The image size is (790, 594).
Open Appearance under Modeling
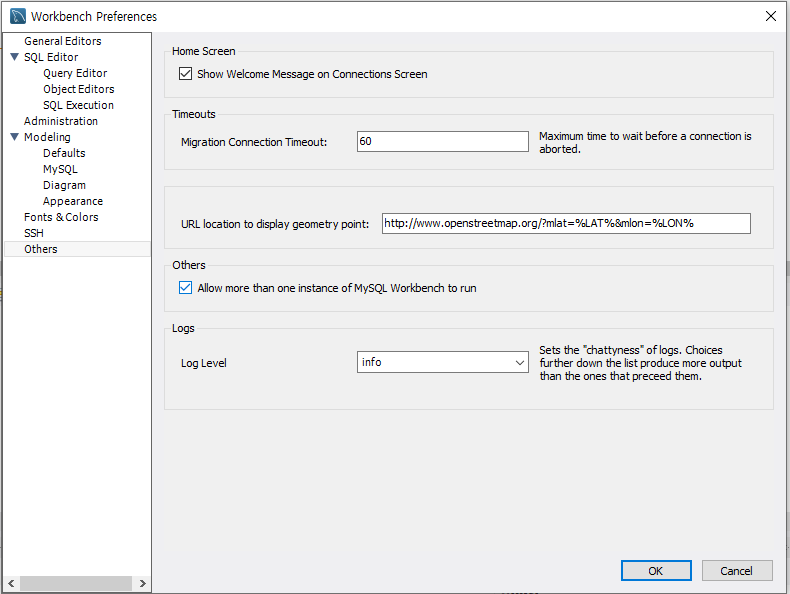coord(73,201)
